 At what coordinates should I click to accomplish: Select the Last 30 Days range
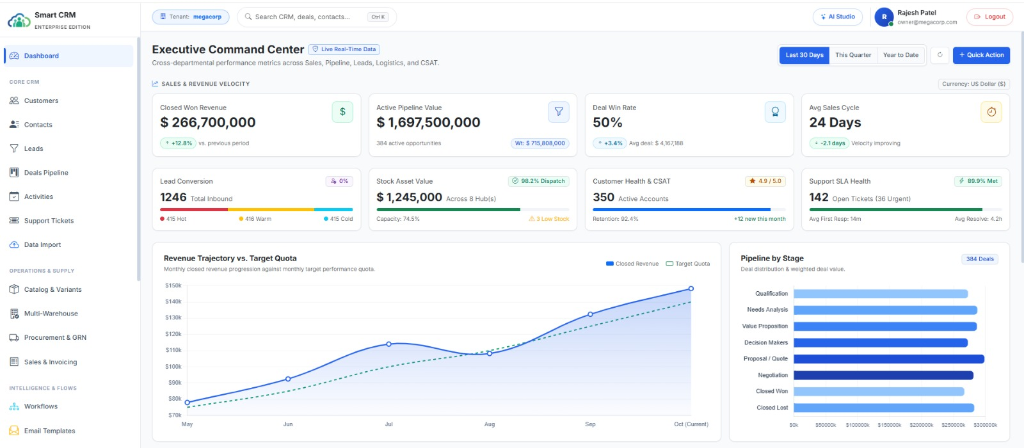804,56
